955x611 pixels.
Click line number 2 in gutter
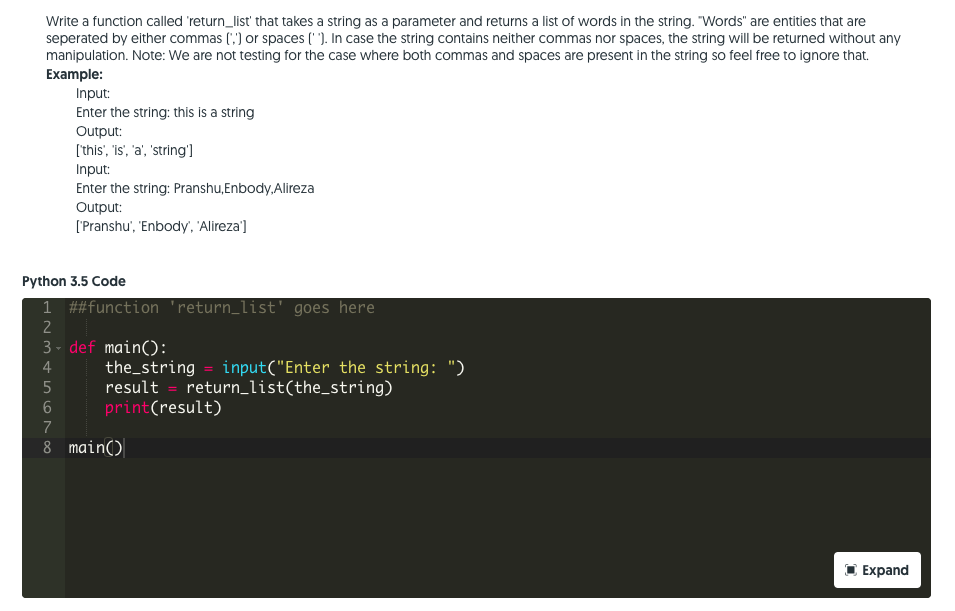(47, 328)
